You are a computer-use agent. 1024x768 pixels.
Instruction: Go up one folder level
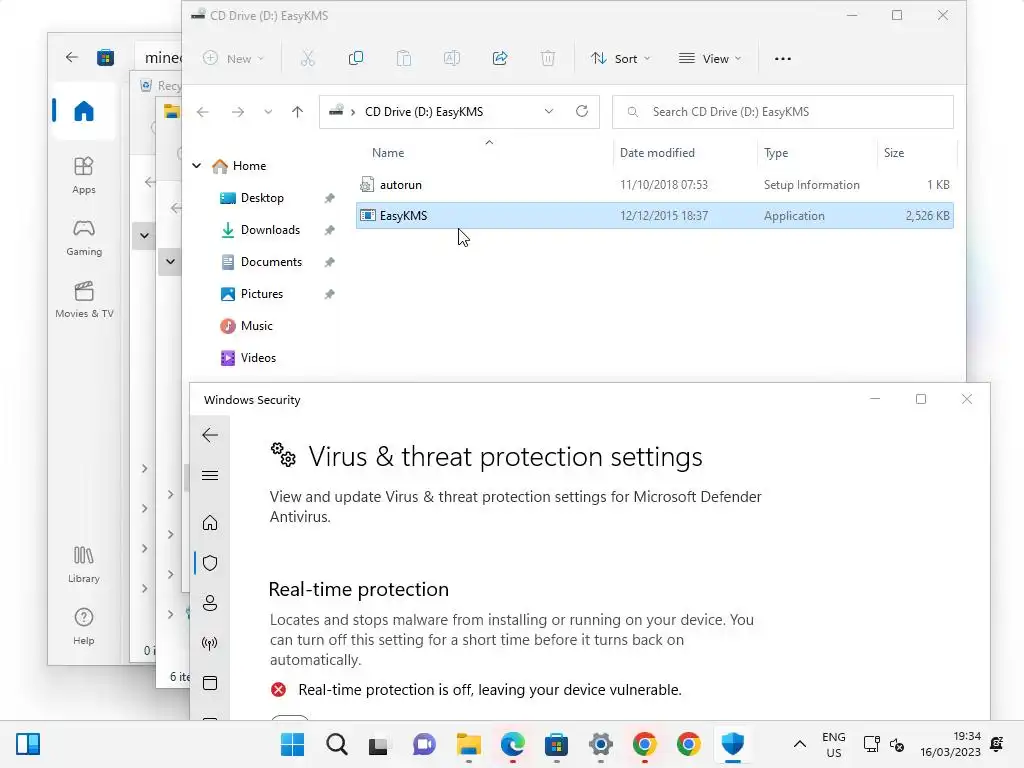pos(297,112)
